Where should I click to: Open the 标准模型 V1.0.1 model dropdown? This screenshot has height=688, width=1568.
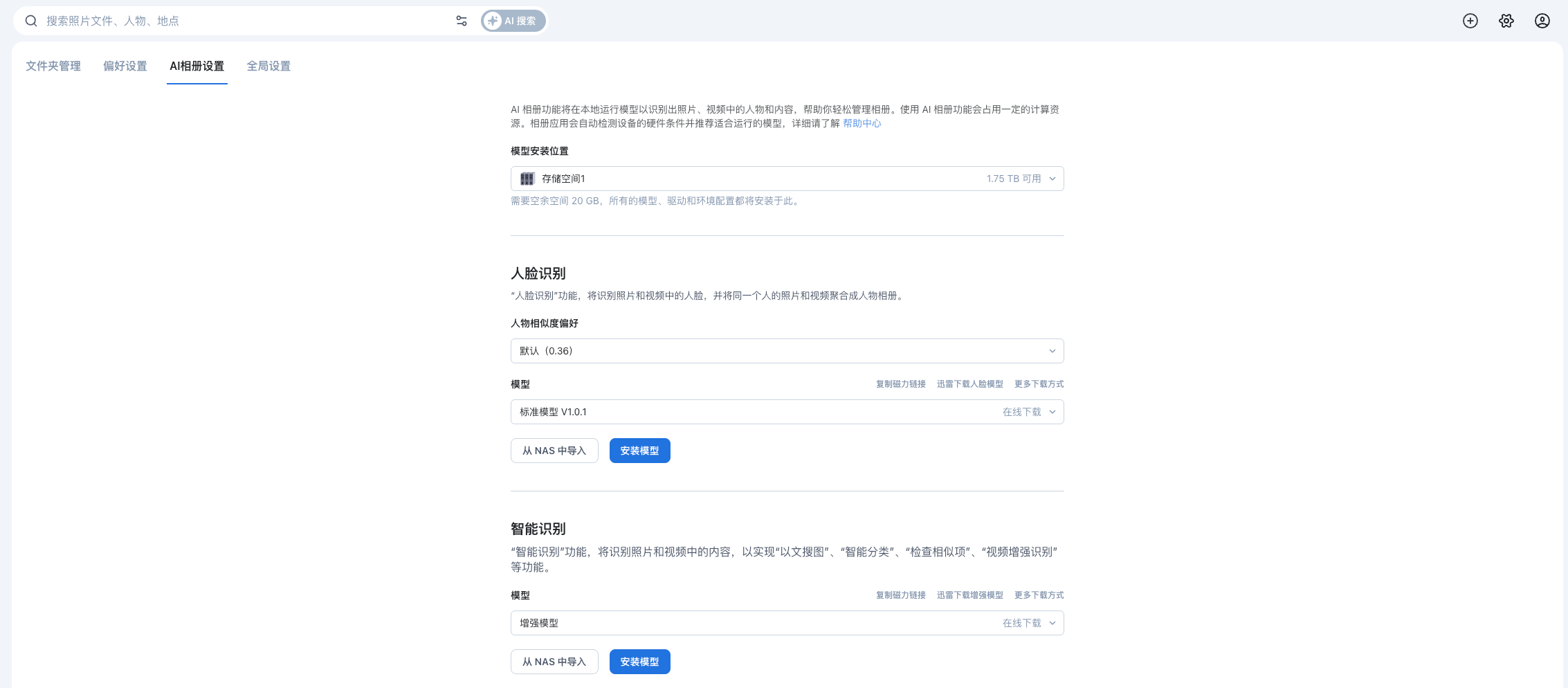pyautogui.click(x=787, y=412)
